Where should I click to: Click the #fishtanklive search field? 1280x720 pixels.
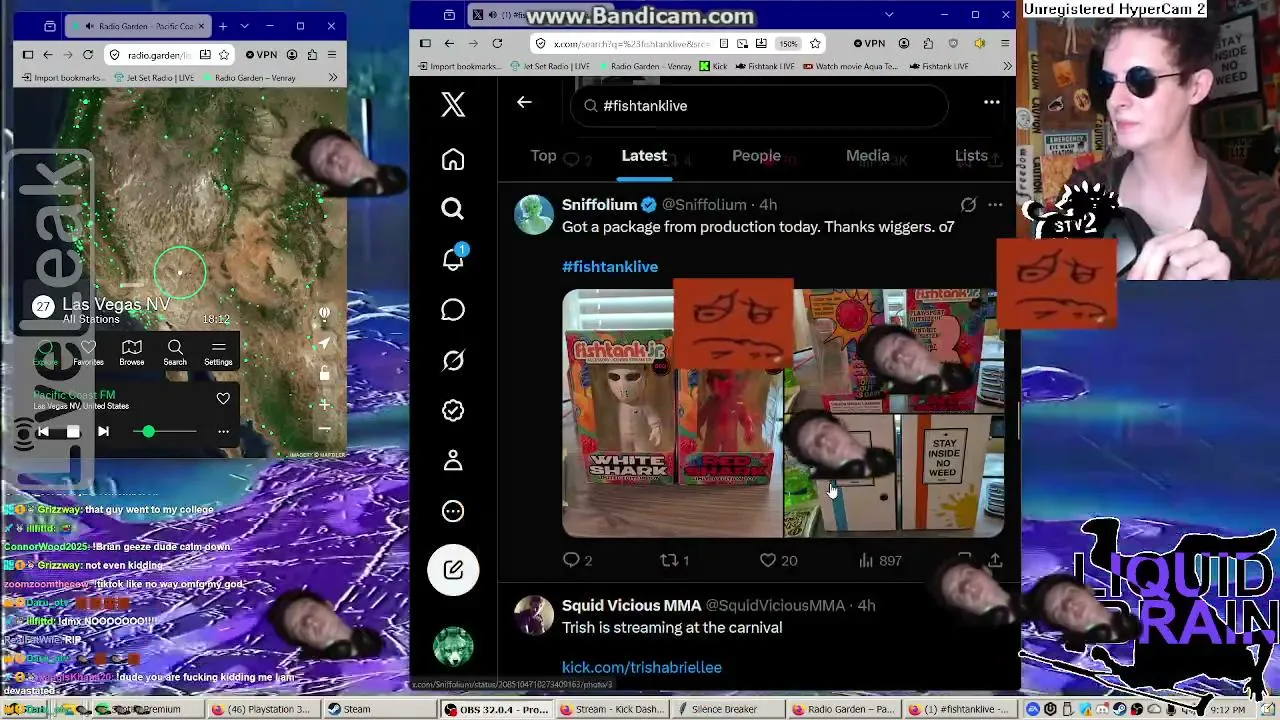(758, 105)
